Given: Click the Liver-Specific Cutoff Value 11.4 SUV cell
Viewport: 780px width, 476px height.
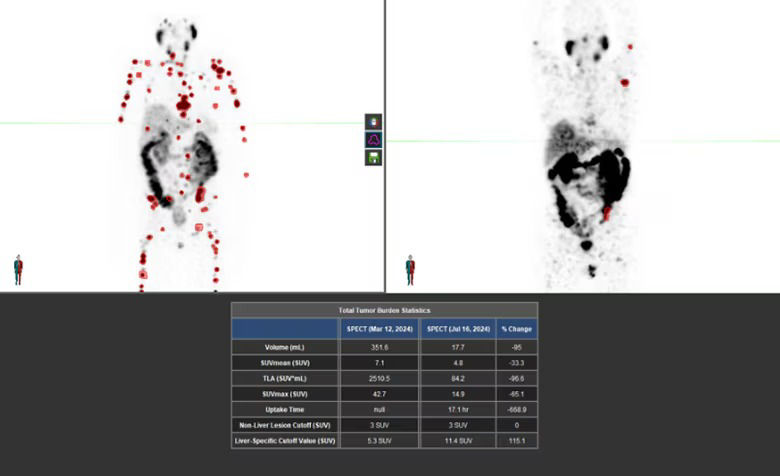Looking at the screenshot, I should pyautogui.click(x=458, y=440).
